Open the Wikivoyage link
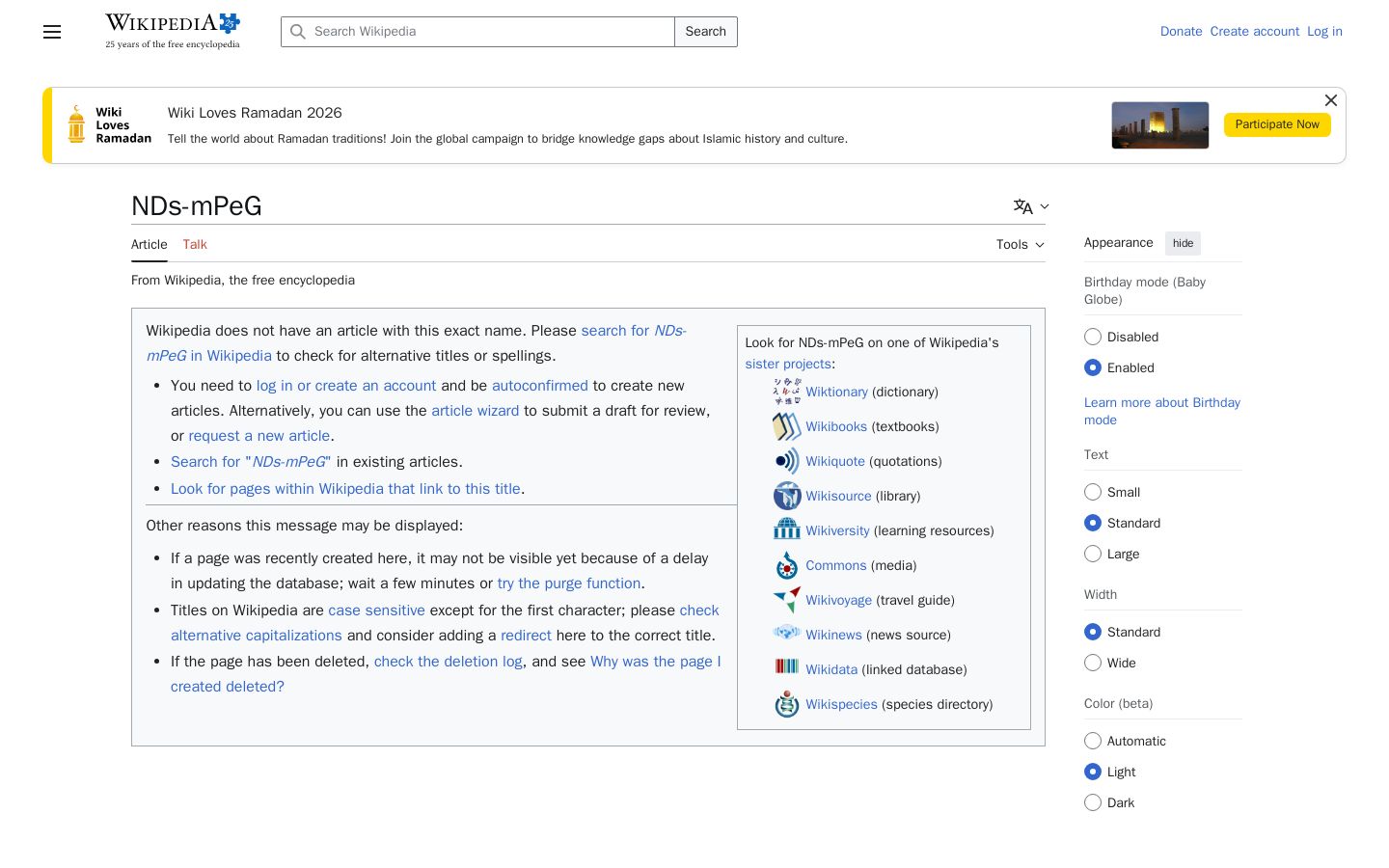Image resolution: width=1389 pixels, height=868 pixels. pyautogui.click(x=838, y=600)
